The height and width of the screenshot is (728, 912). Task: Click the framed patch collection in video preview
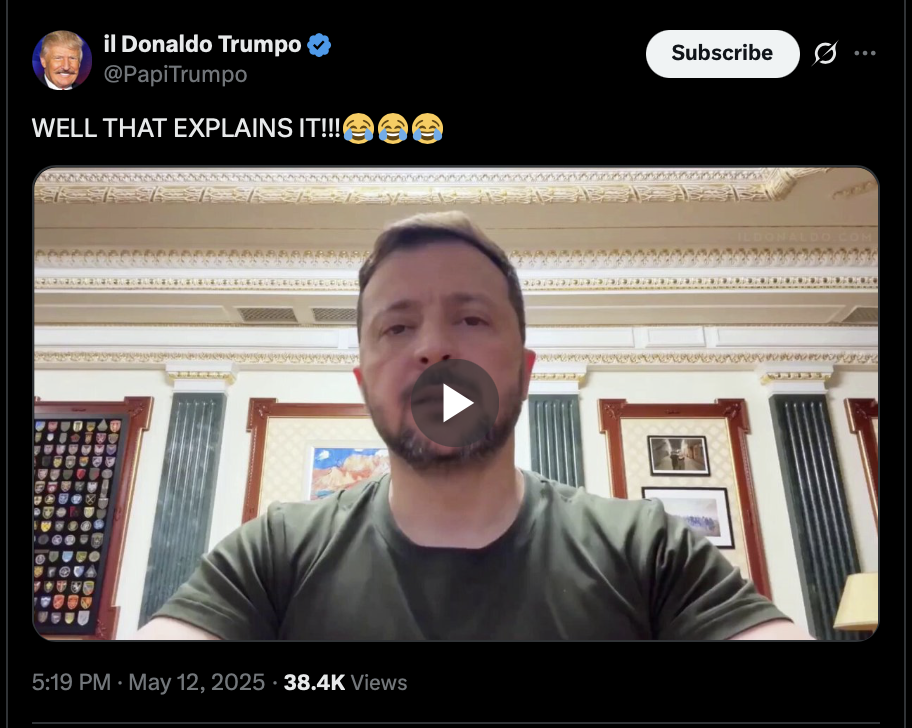point(79,519)
